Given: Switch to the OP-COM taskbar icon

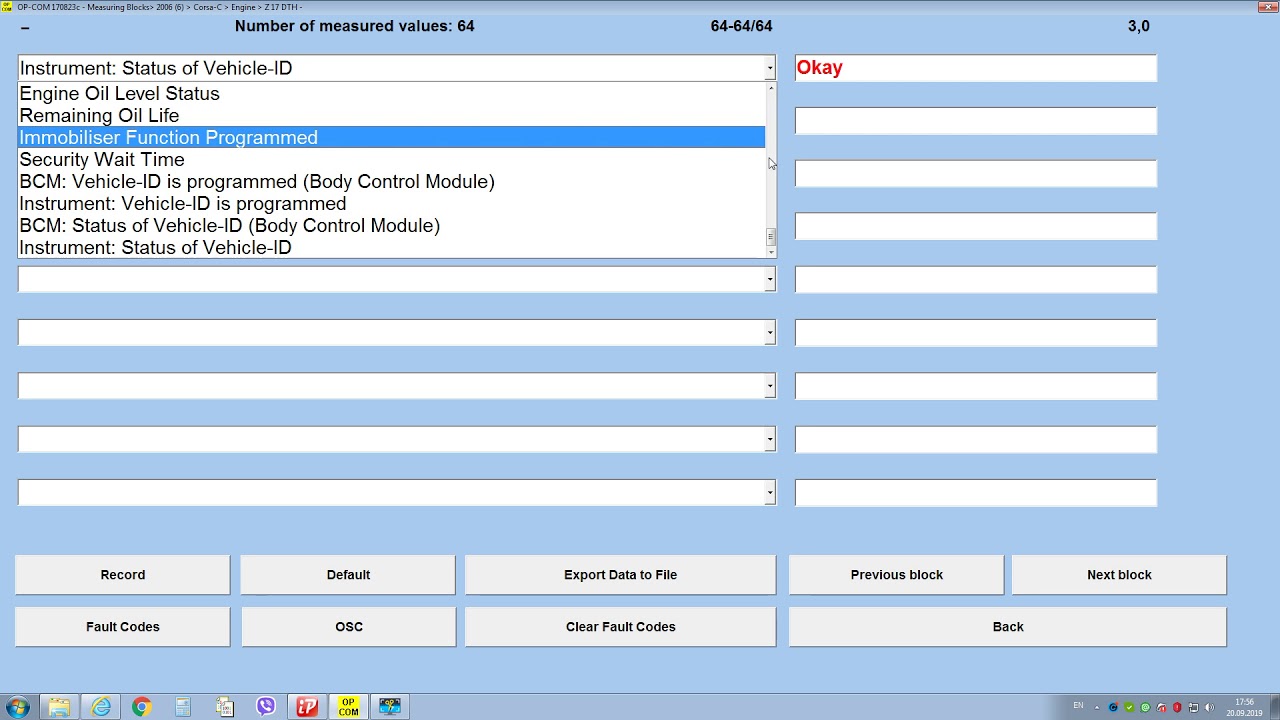Looking at the screenshot, I should coord(348,707).
